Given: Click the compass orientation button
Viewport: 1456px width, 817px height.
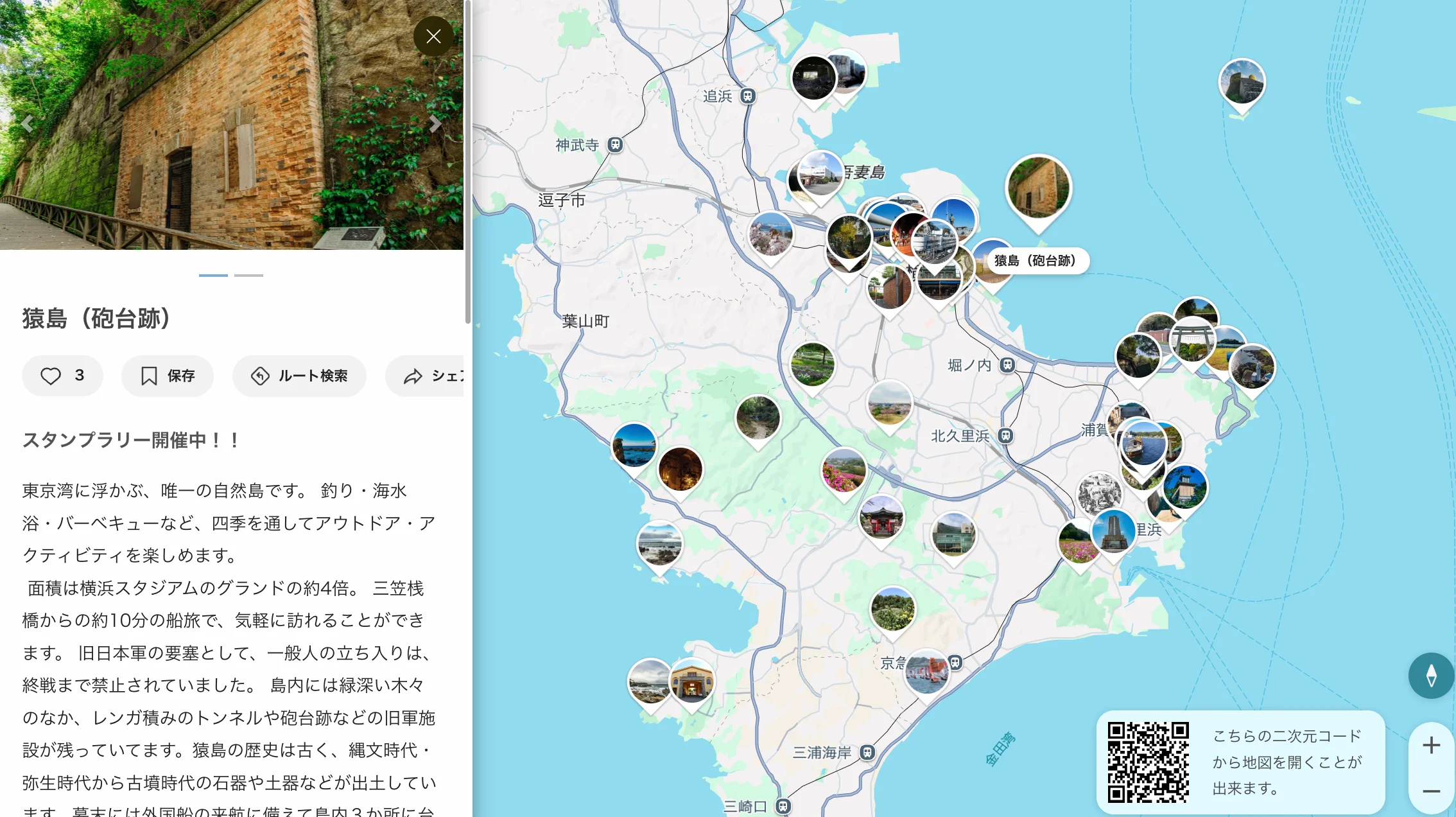Looking at the screenshot, I should pyautogui.click(x=1431, y=675).
